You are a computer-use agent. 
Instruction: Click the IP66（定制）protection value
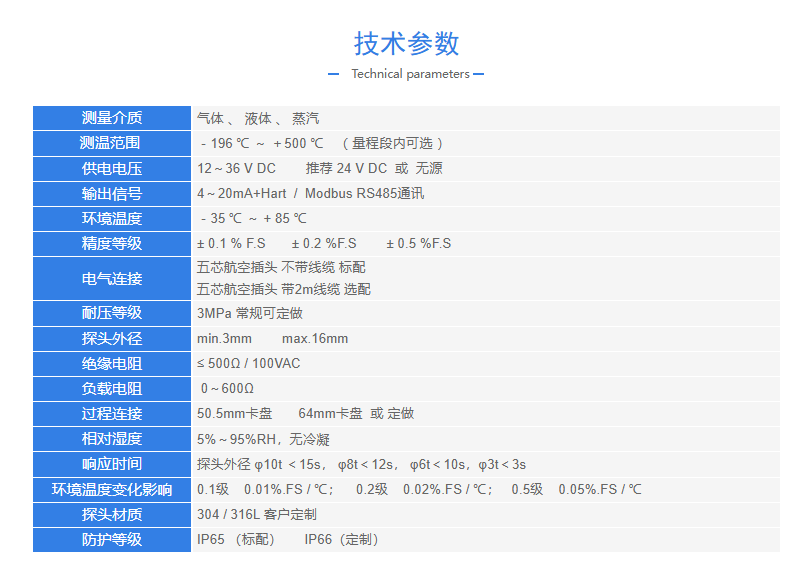342,539
